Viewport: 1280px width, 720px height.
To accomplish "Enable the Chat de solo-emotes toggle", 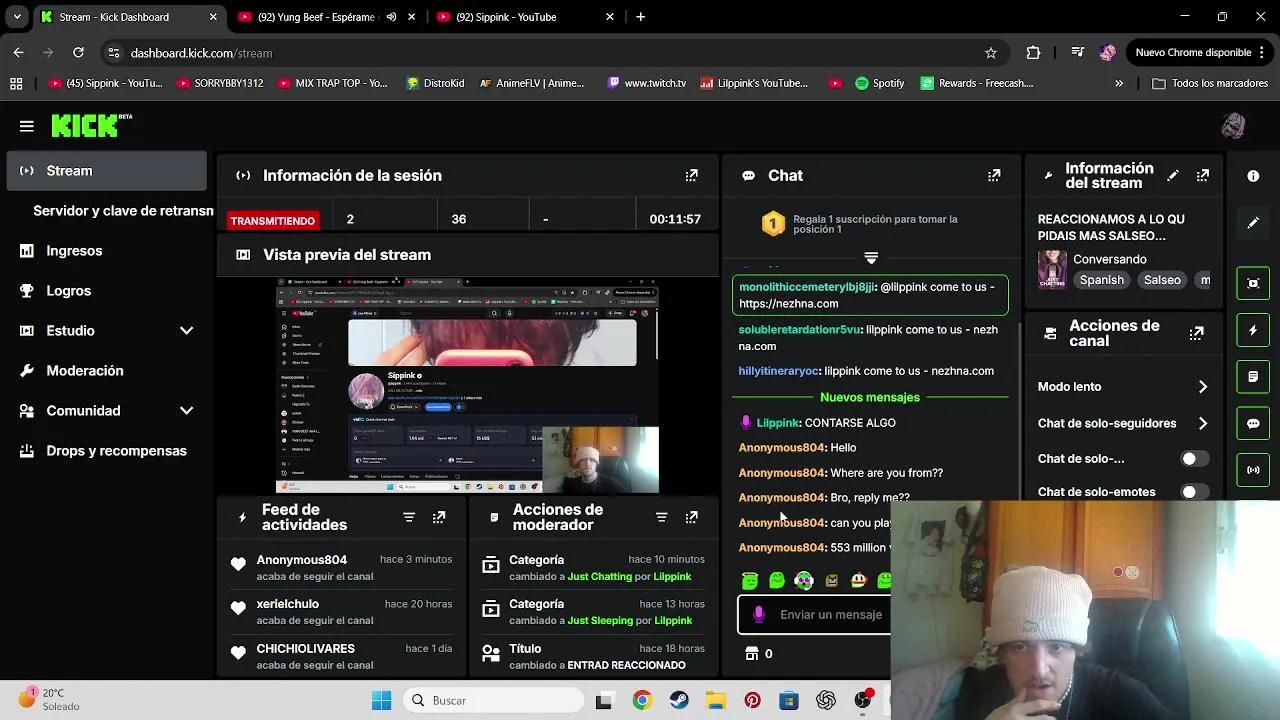I will (x=1194, y=492).
